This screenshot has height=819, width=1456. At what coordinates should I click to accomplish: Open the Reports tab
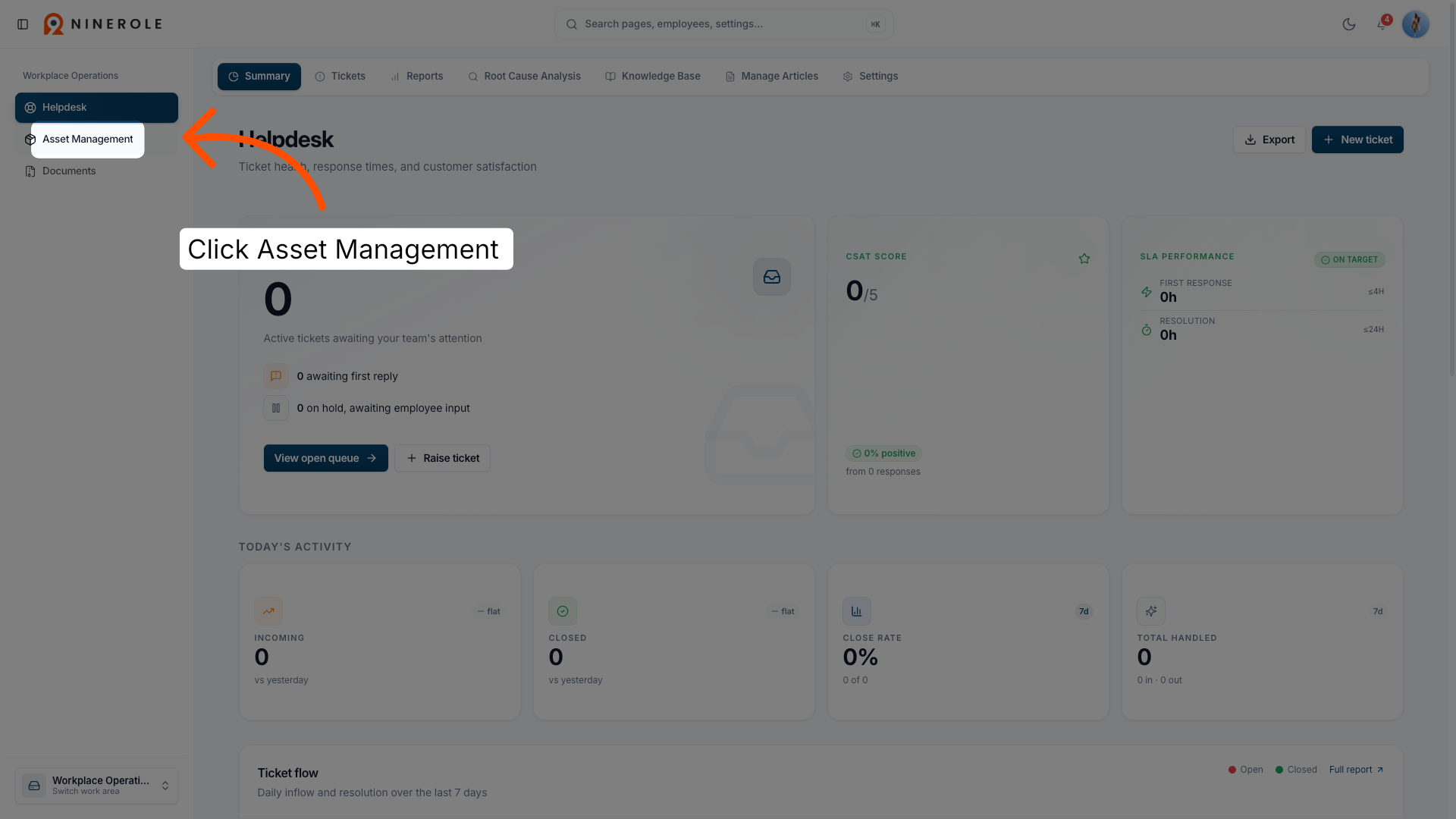[x=416, y=77]
